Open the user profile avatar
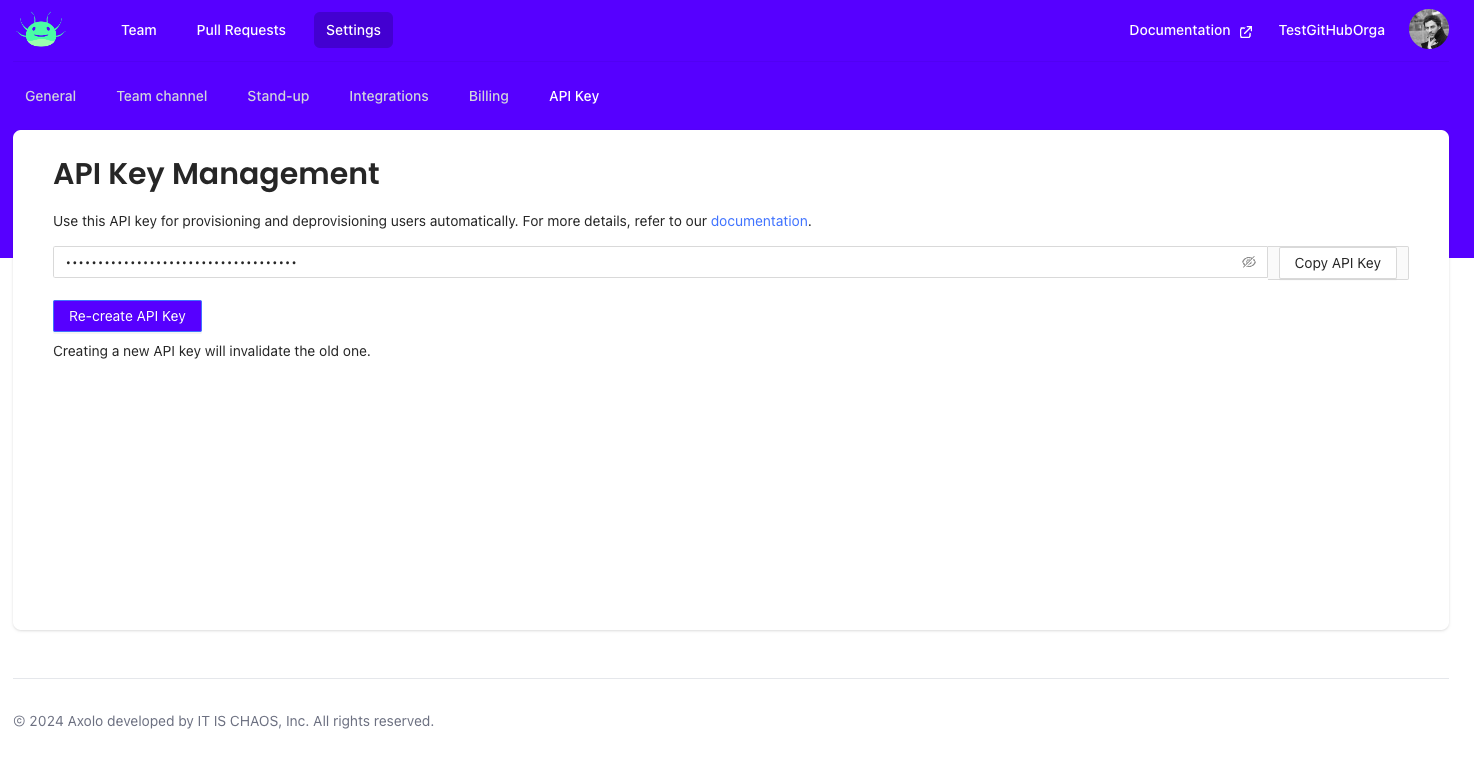Screen dimensions: 1474x779 pos(1428,30)
